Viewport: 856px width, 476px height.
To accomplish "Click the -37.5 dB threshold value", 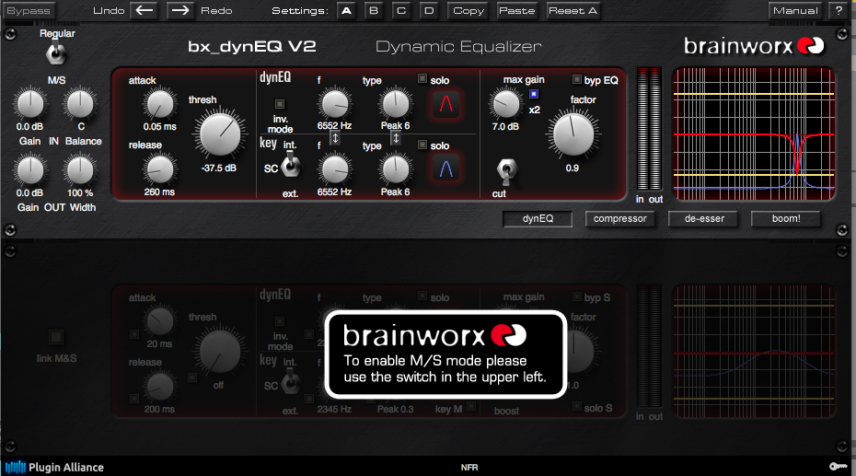I will coord(219,168).
